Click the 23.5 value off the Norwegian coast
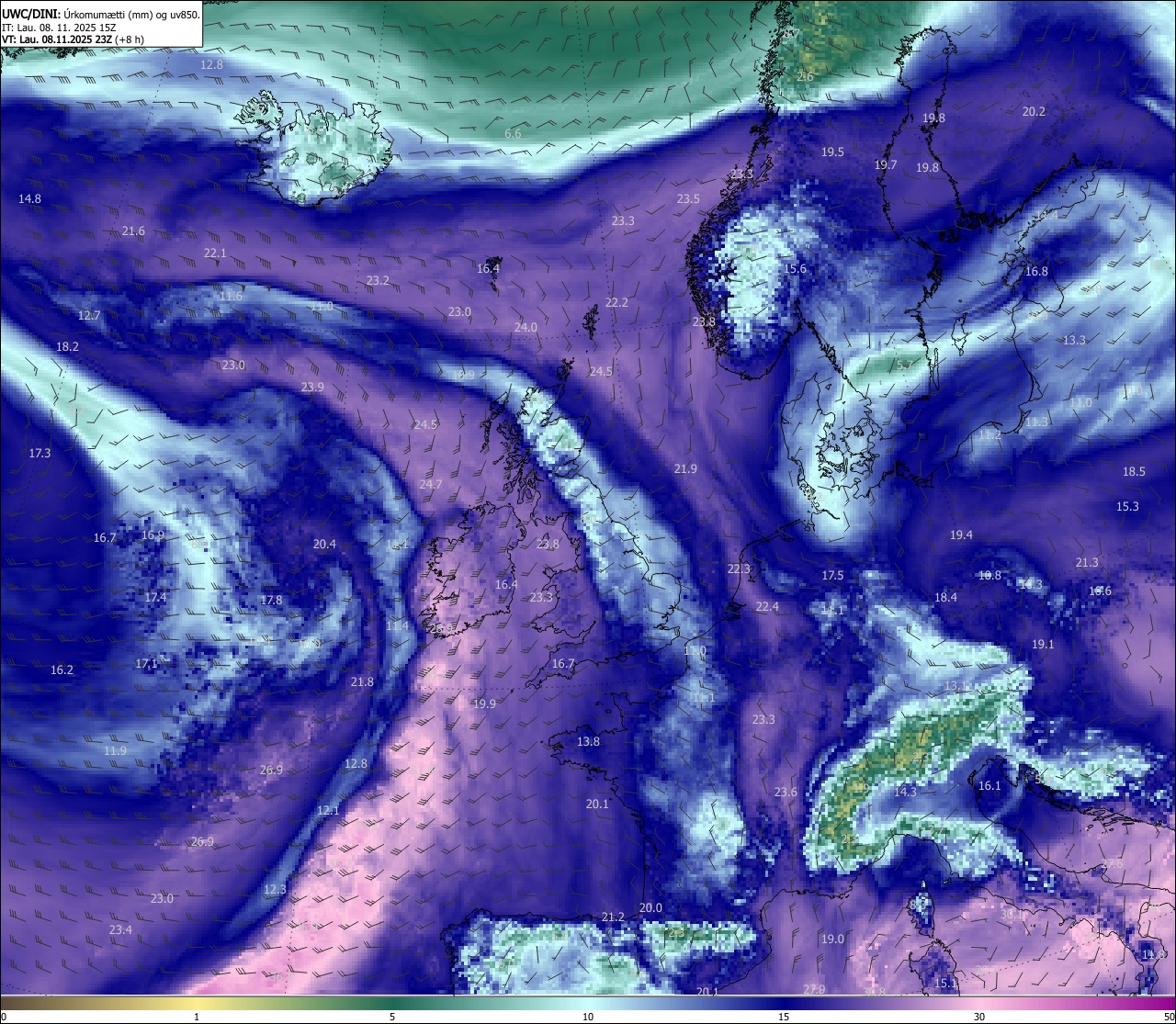This screenshot has width=1176, height=1024. (x=688, y=198)
